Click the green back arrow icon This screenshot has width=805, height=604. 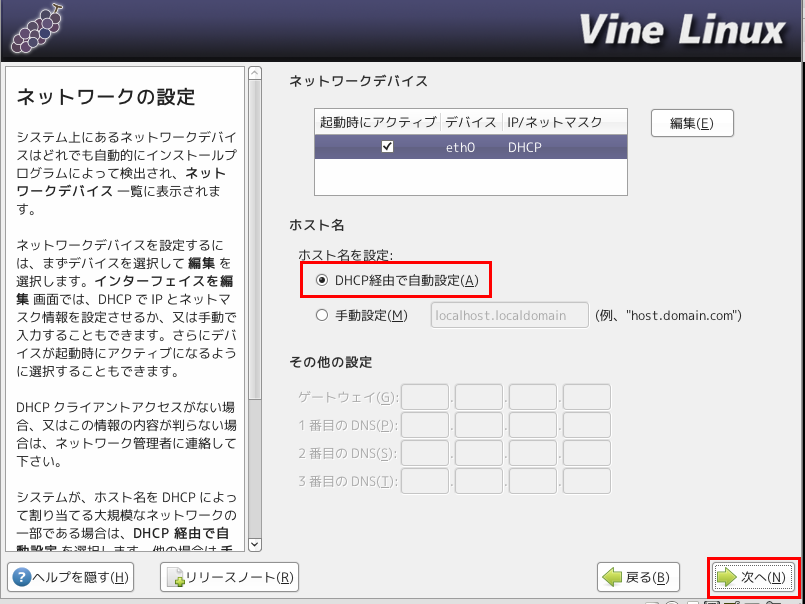click(x=612, y=577)
